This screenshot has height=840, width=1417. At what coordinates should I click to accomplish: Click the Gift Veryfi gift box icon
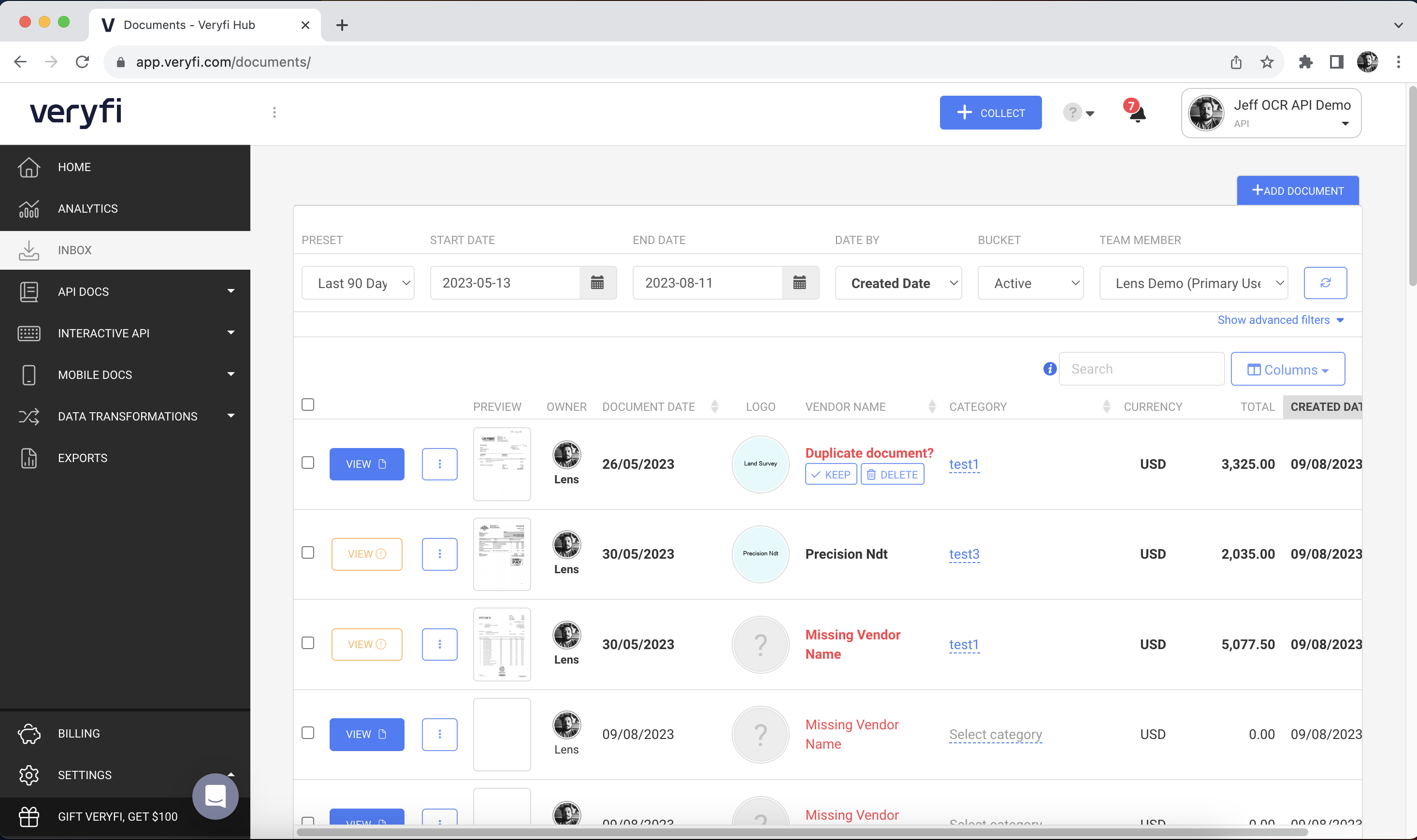coord(29,816)
